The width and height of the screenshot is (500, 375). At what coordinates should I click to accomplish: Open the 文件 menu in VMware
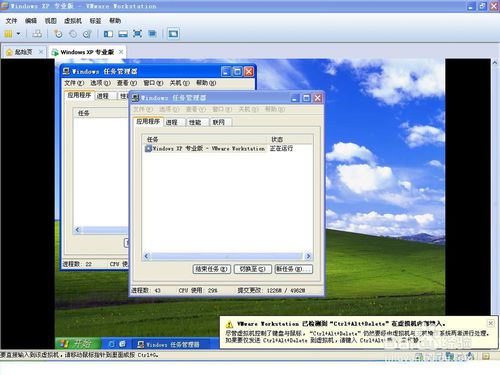11,21
